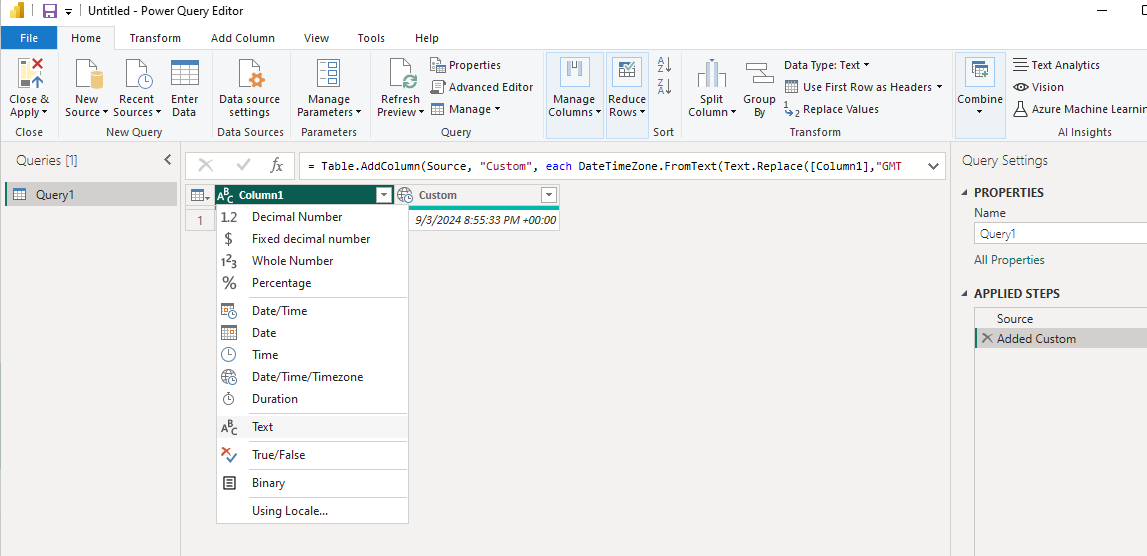
Task: Open query Properties
Action: (x=465, y=65)
